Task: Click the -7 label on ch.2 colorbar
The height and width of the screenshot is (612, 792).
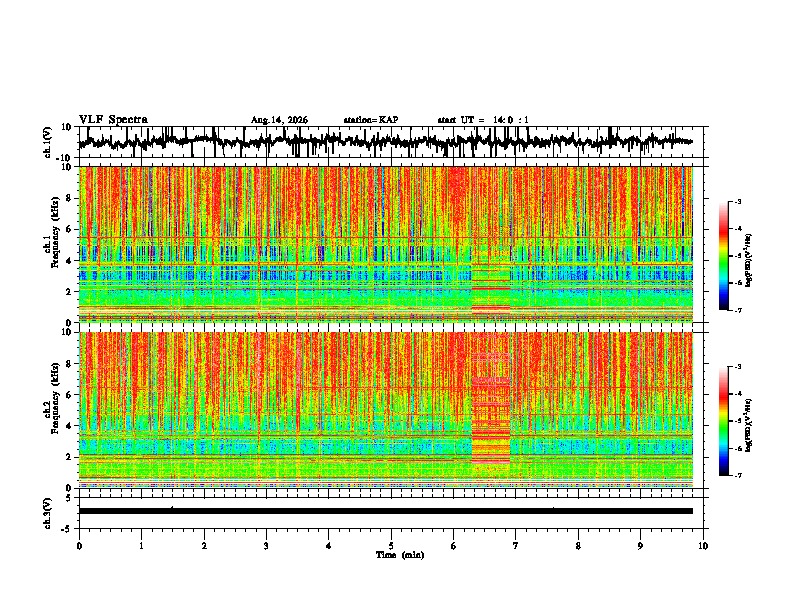Action: point(737,475)
